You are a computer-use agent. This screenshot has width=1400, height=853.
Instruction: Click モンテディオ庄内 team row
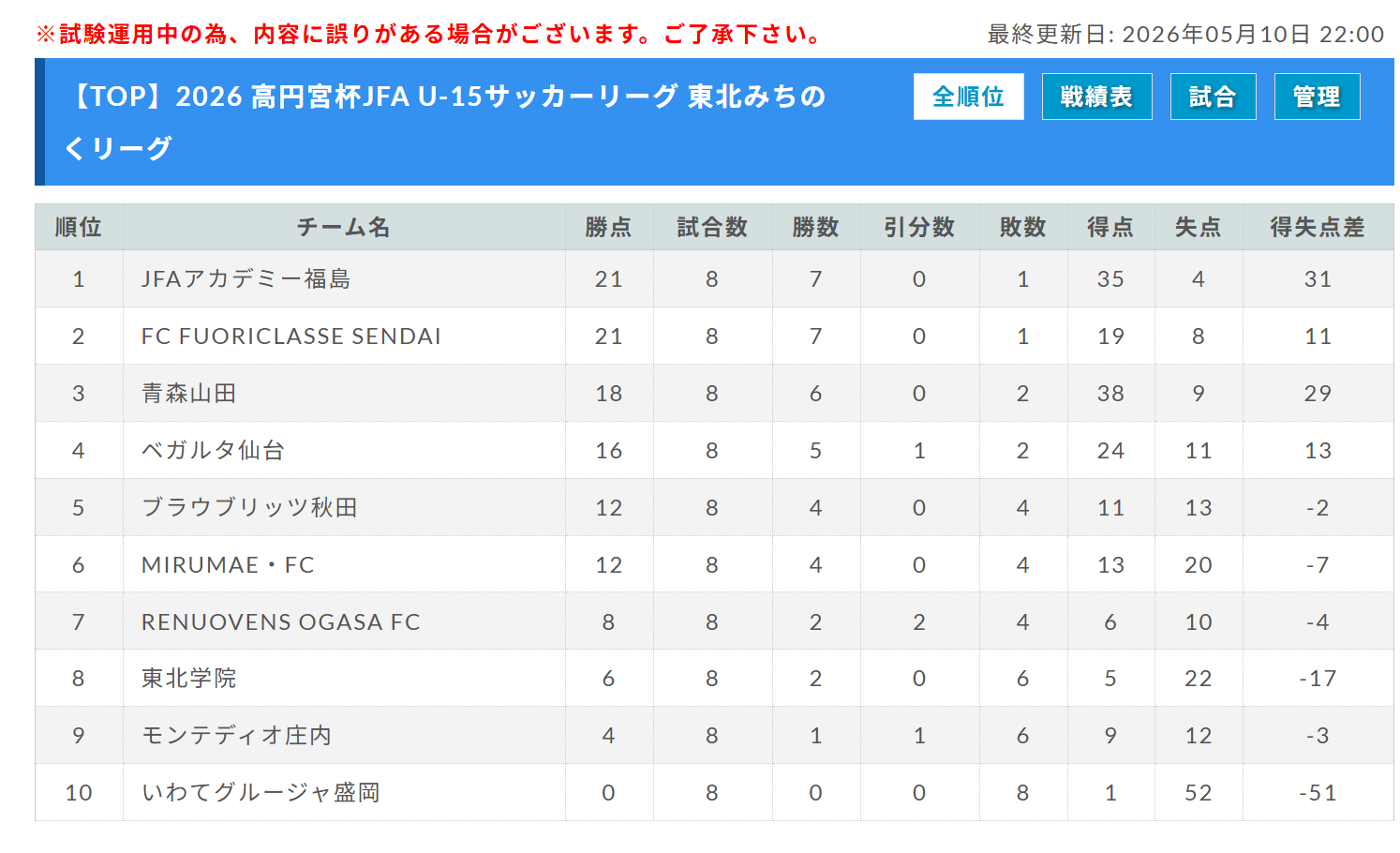click(x=714, y=735)
